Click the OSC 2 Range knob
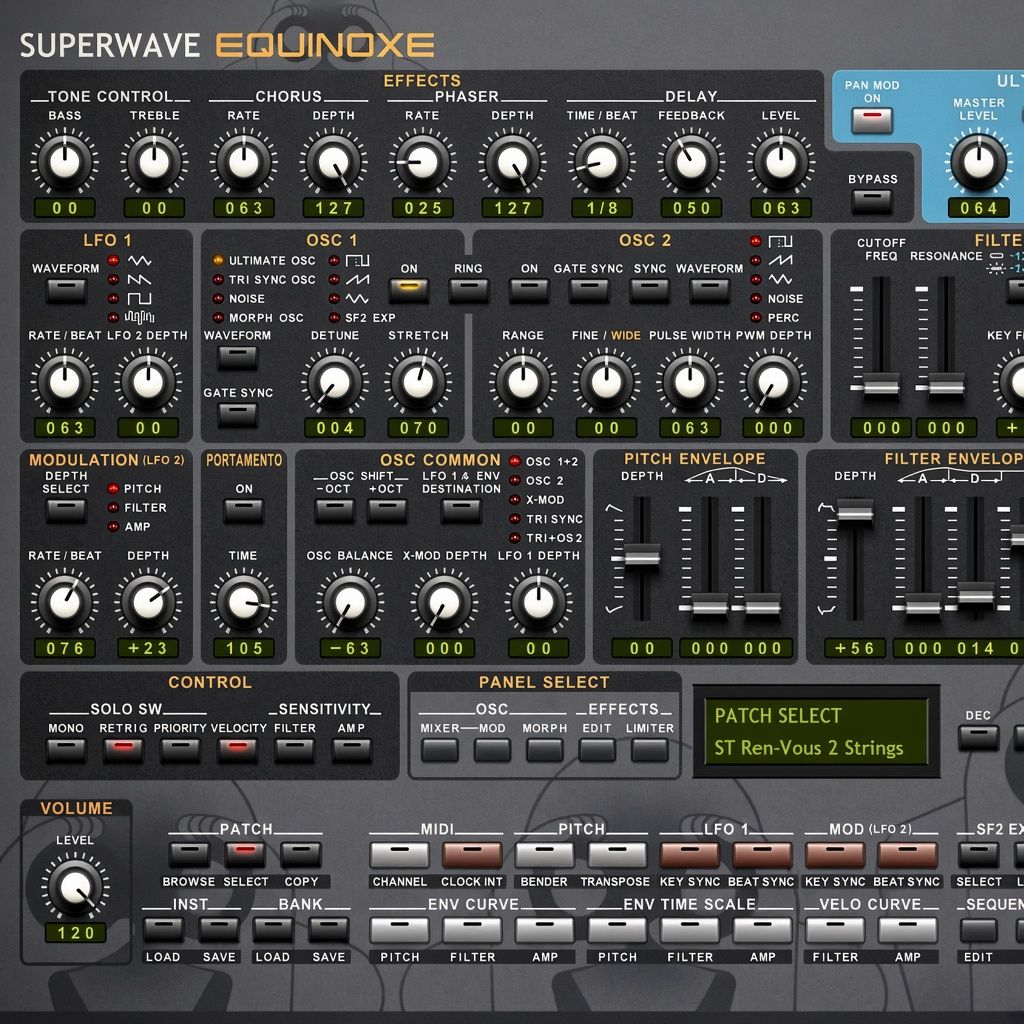Viewport: 1024px width, 1024px height. pyautogui.click(x=523, y=383)
